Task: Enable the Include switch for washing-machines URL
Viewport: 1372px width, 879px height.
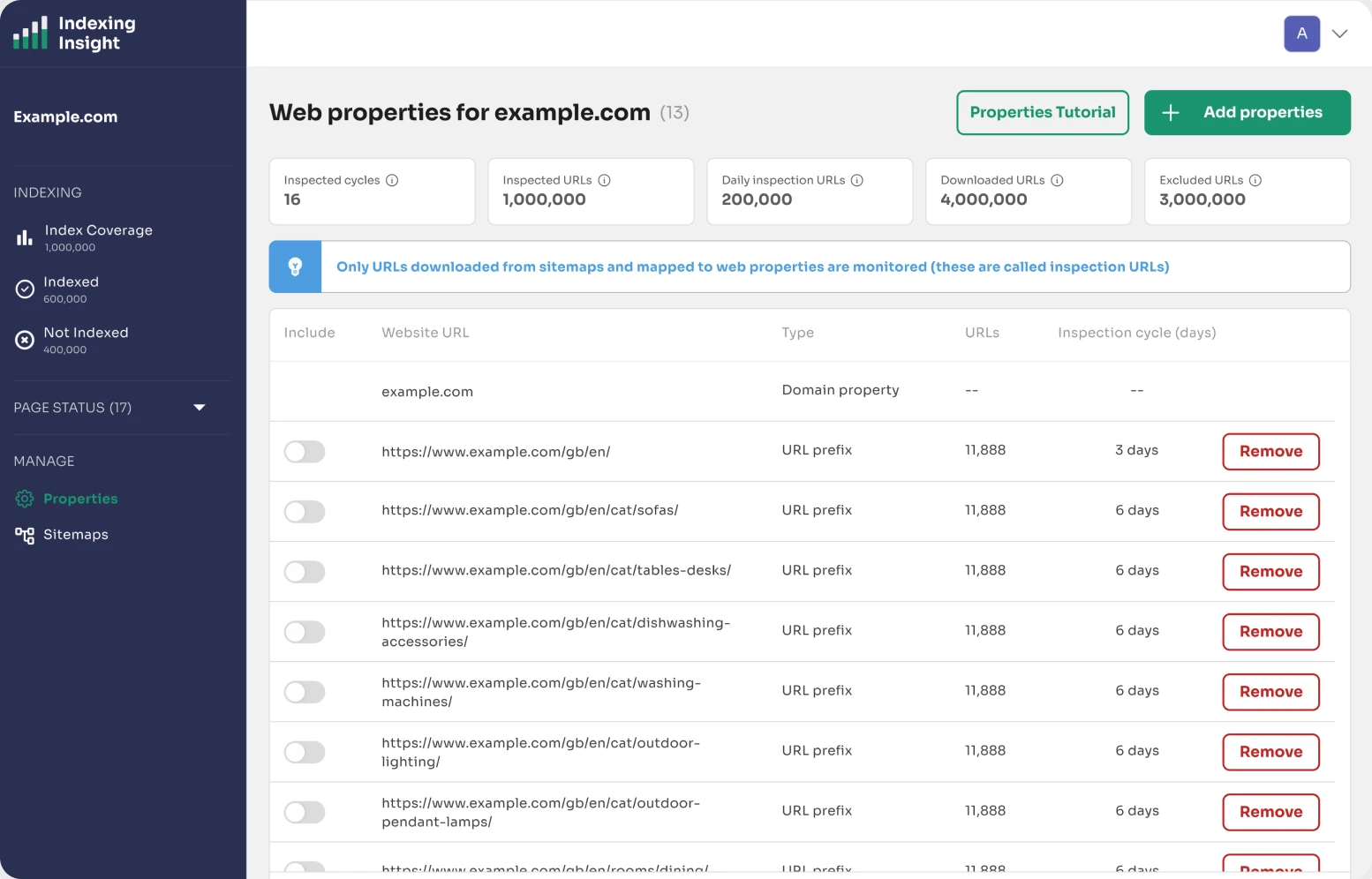Action: click(305, 692)
